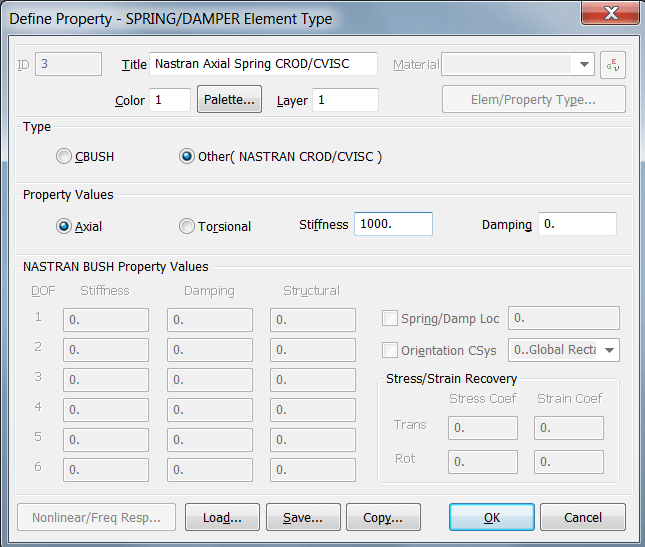Click Trans Stress Coef field
Viewport: 645px width, 547px height.
(x=483, y=428)
